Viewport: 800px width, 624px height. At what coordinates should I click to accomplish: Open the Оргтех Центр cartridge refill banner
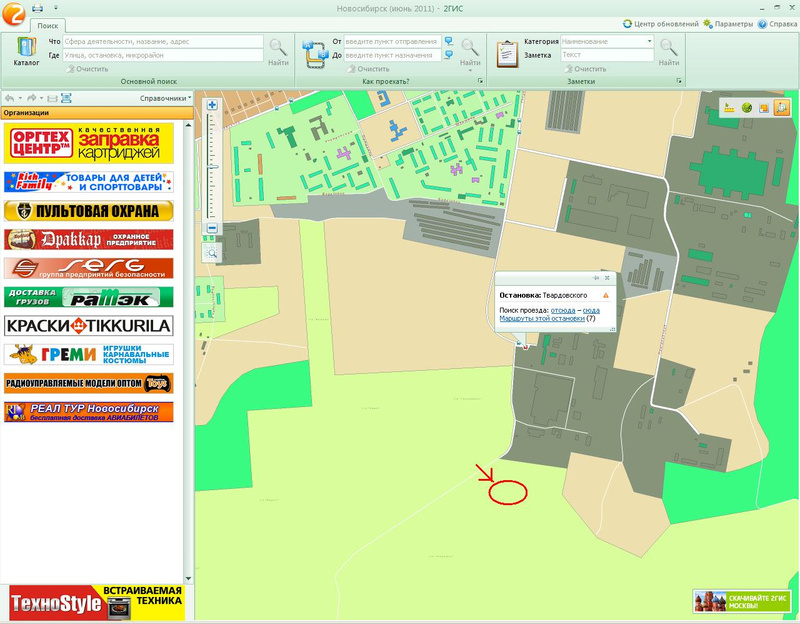[x=89, y=143]
